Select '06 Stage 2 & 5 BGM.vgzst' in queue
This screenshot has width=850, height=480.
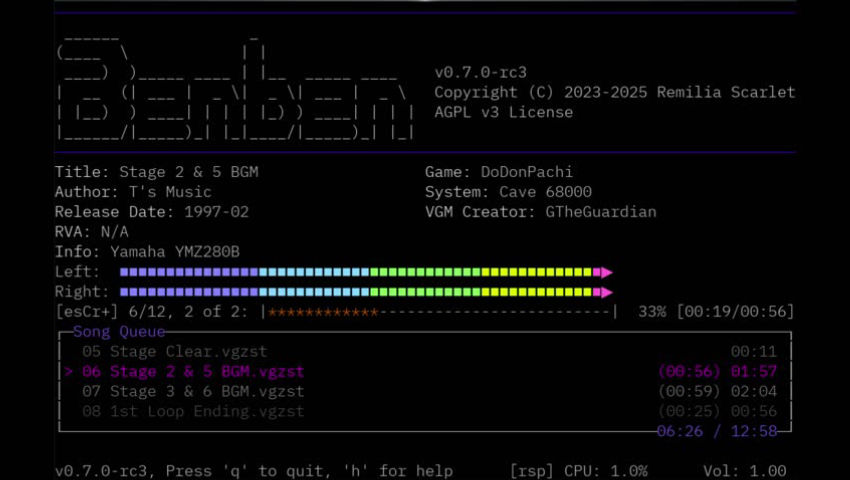[425, 372]
